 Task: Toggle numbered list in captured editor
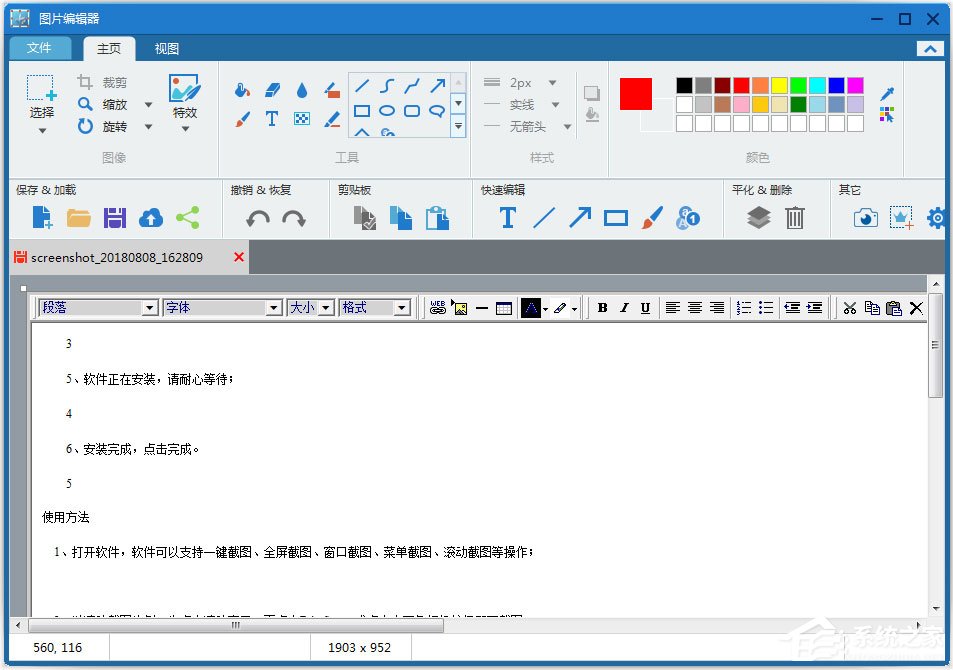[x=743, y=308]
